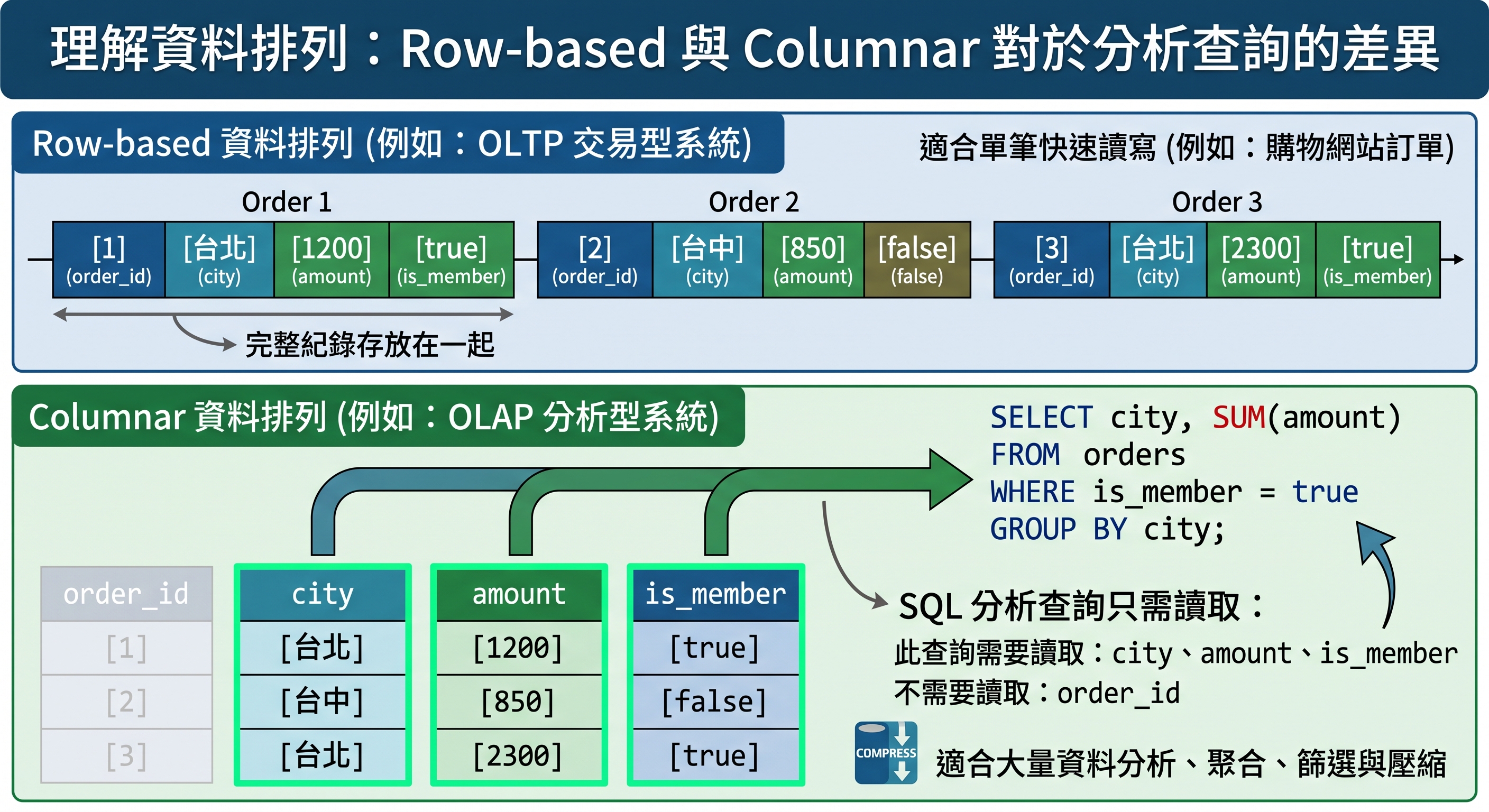Screen dimensions: 1489x812
Task: Click [850] in the amount column
Action: tap(519, 702)
